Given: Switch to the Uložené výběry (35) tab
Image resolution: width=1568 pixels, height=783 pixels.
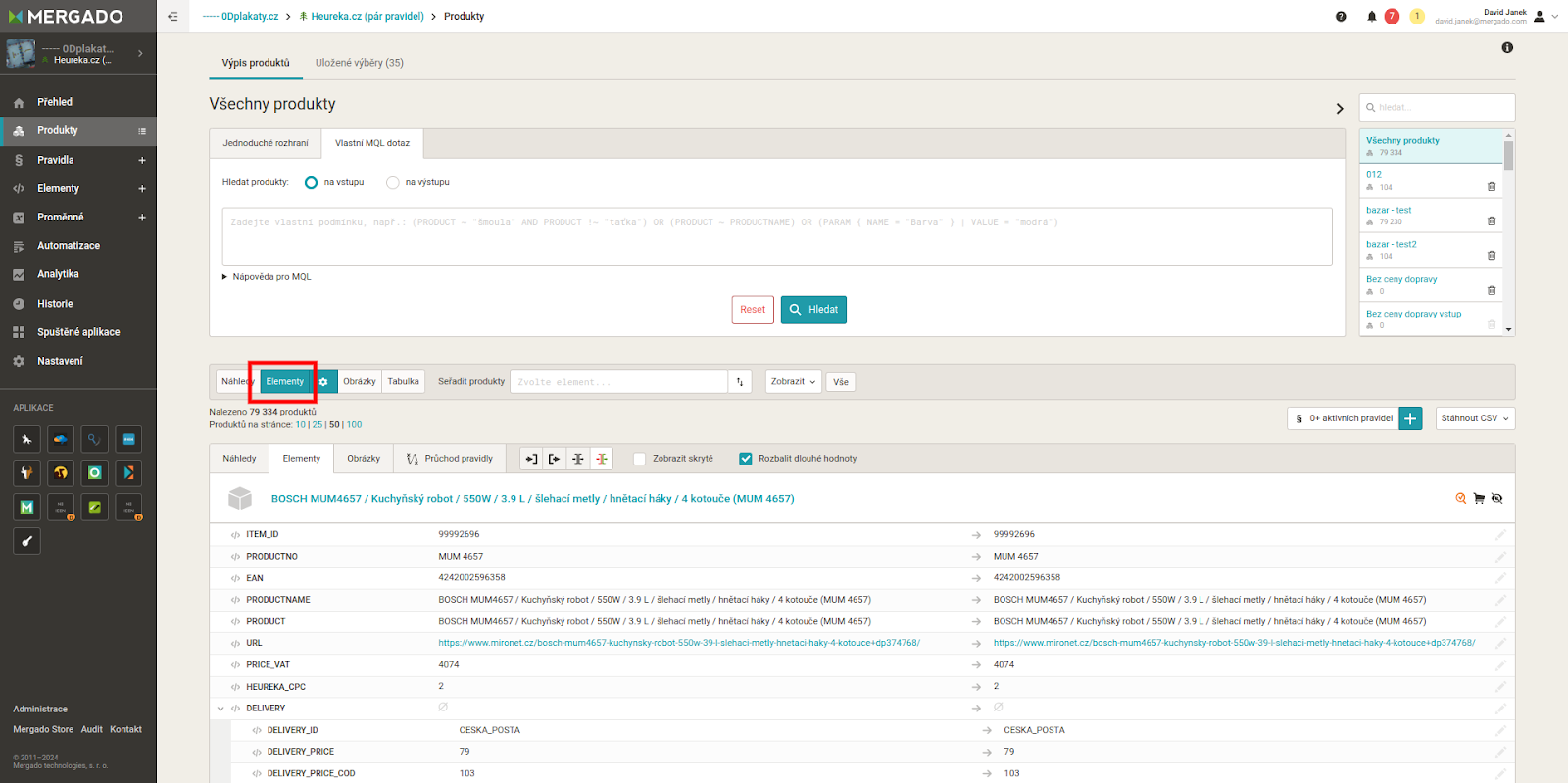Looking at the screenshot, I should 360,63.
